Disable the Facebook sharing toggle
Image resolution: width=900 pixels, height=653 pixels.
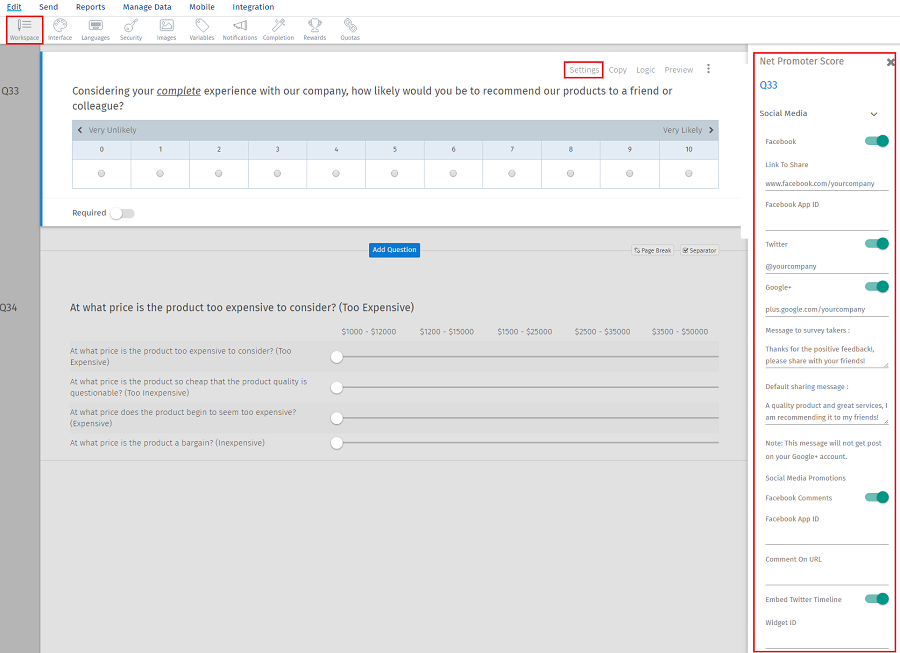[x=876, y=141]
